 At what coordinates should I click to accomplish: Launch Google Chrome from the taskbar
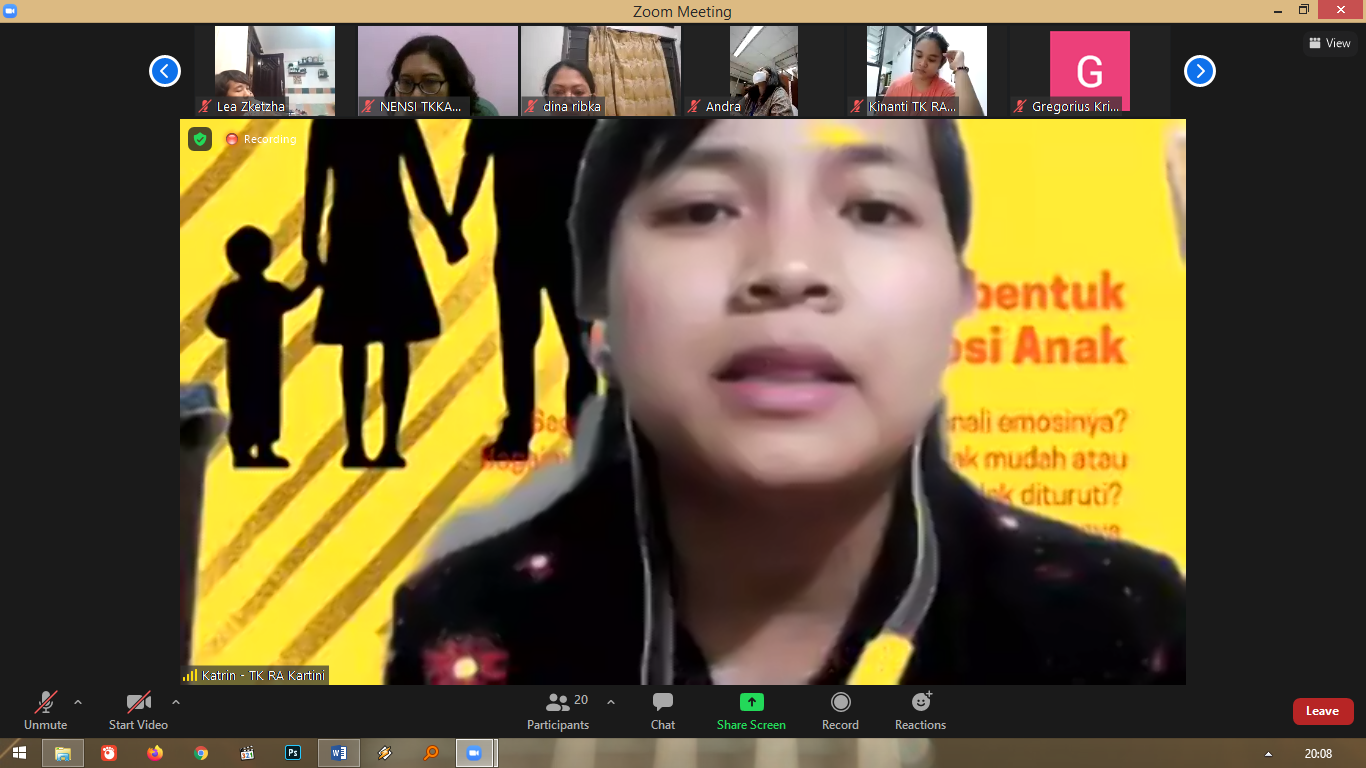[x=201, y=753]
